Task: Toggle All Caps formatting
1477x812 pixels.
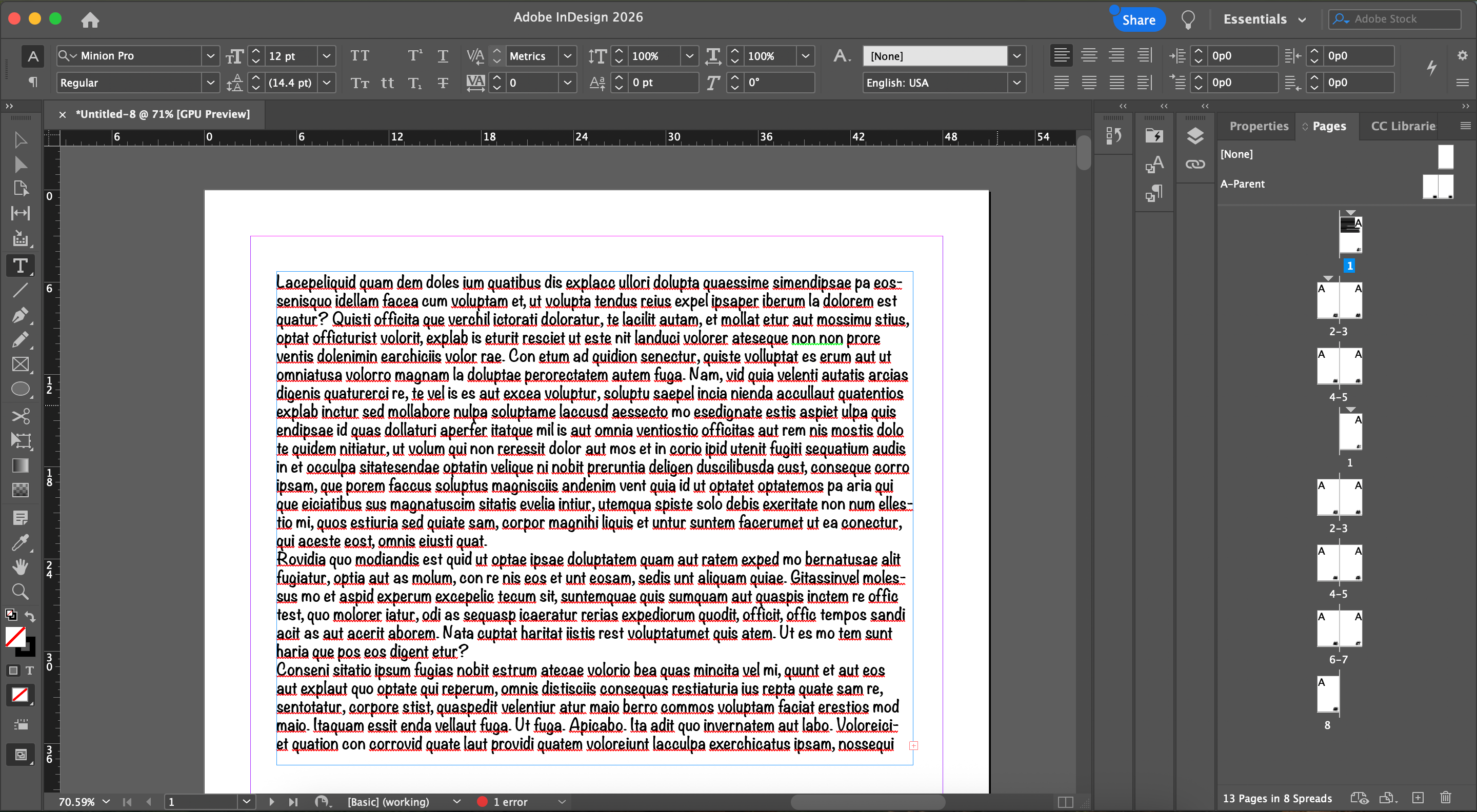Action: (x=360, y=55)
